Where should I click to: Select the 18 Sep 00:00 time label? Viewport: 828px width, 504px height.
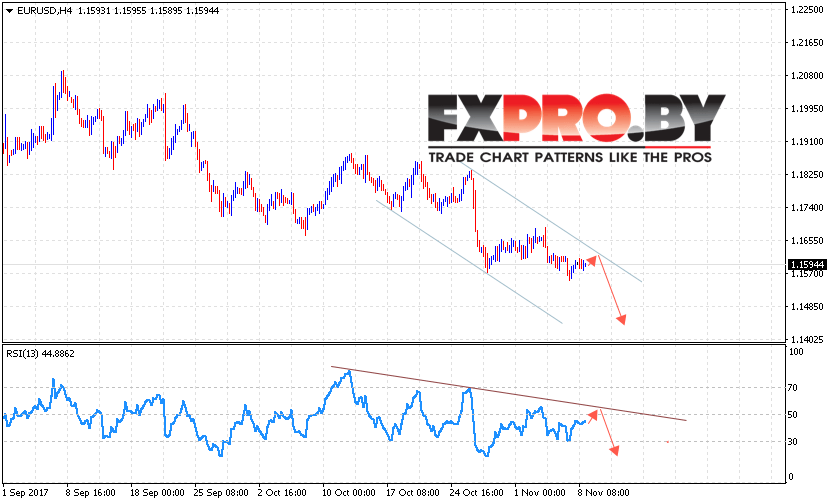[157, 493]
